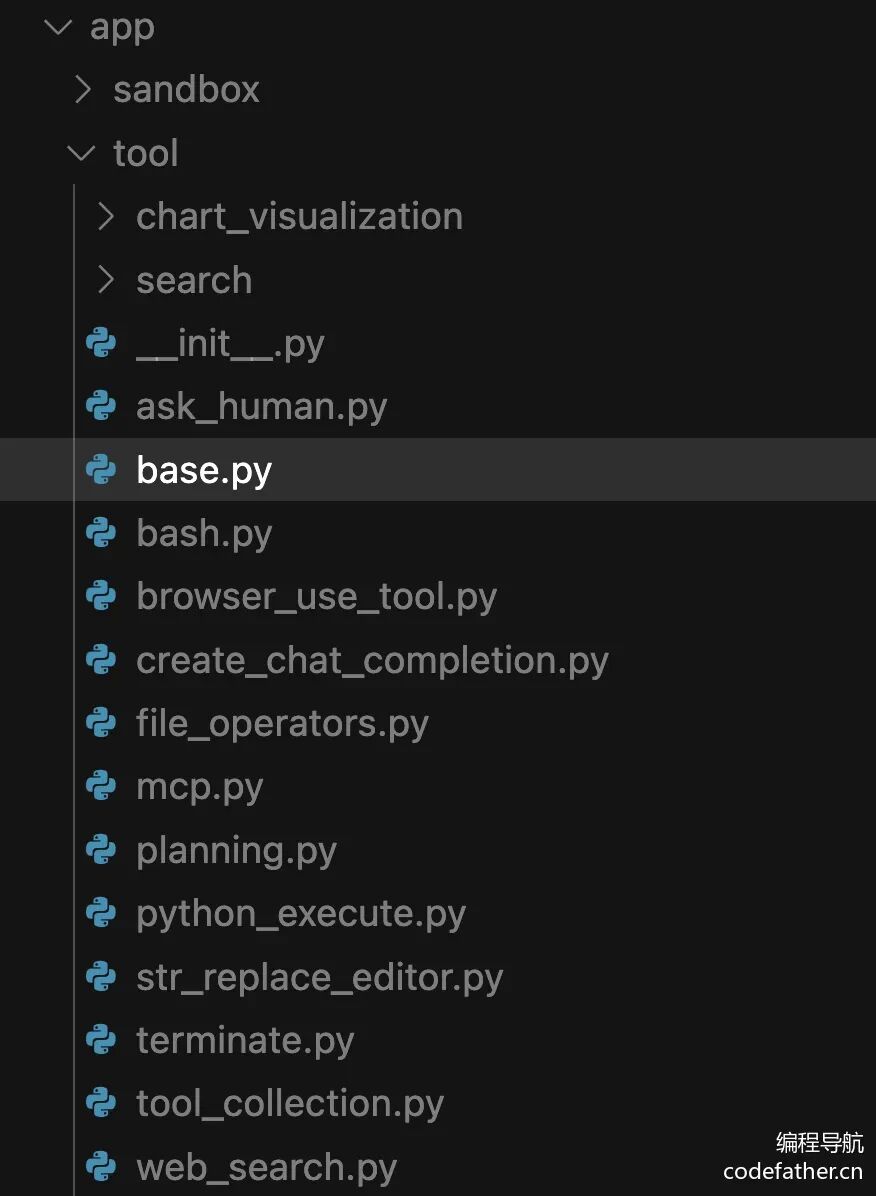Open create_chat_completion.py file

(372, 660)
